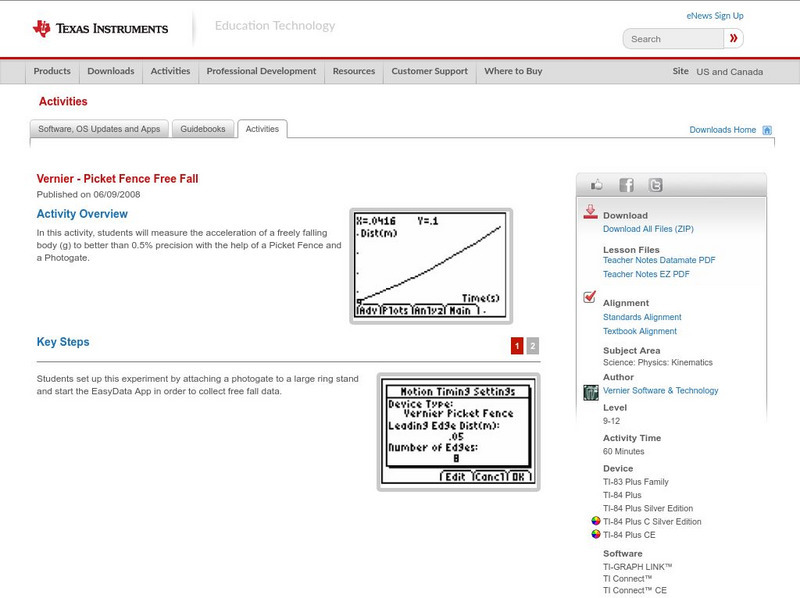Share the activity on Facebook

625,184
